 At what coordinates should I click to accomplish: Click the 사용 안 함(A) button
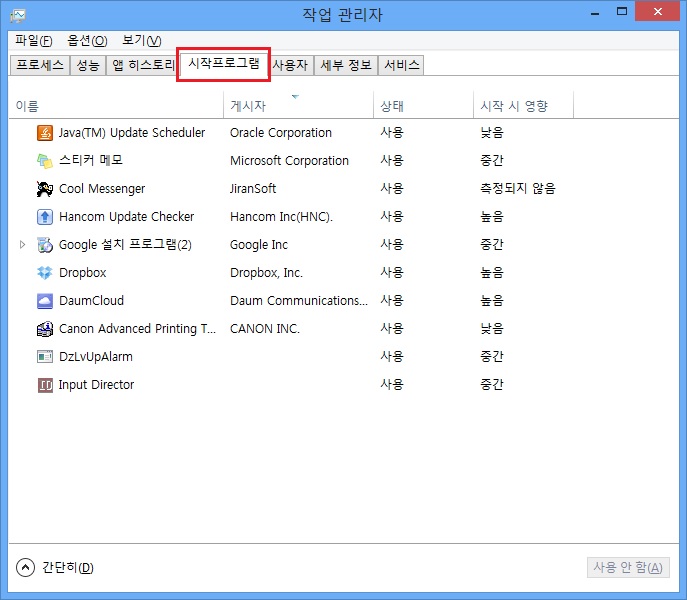click(628, 568)
